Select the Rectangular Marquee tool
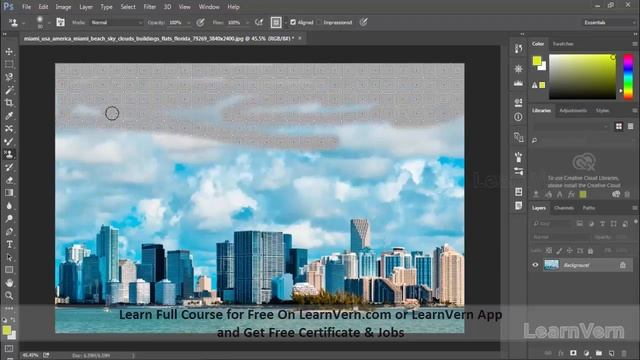Screen dimensions: 640x360 coord(9,64)
